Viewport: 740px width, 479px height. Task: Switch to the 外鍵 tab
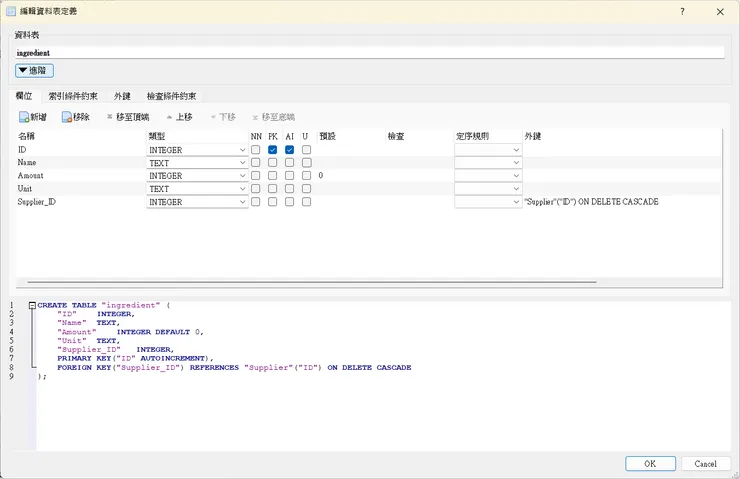[122, 96]
